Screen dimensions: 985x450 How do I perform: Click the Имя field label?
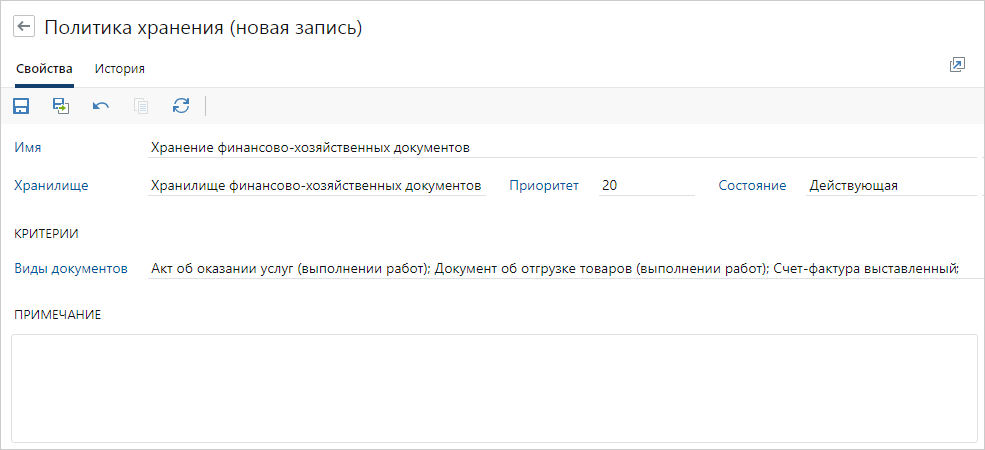pyautogui.click(x=28, y=148)
